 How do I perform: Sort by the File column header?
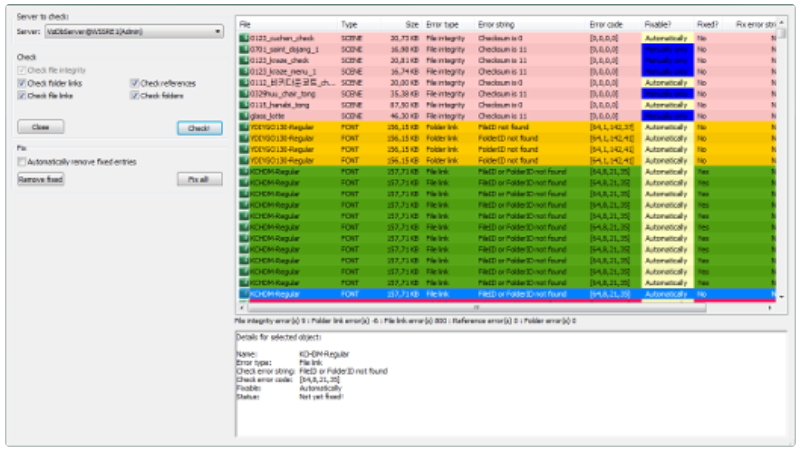[x=287, y=24]
